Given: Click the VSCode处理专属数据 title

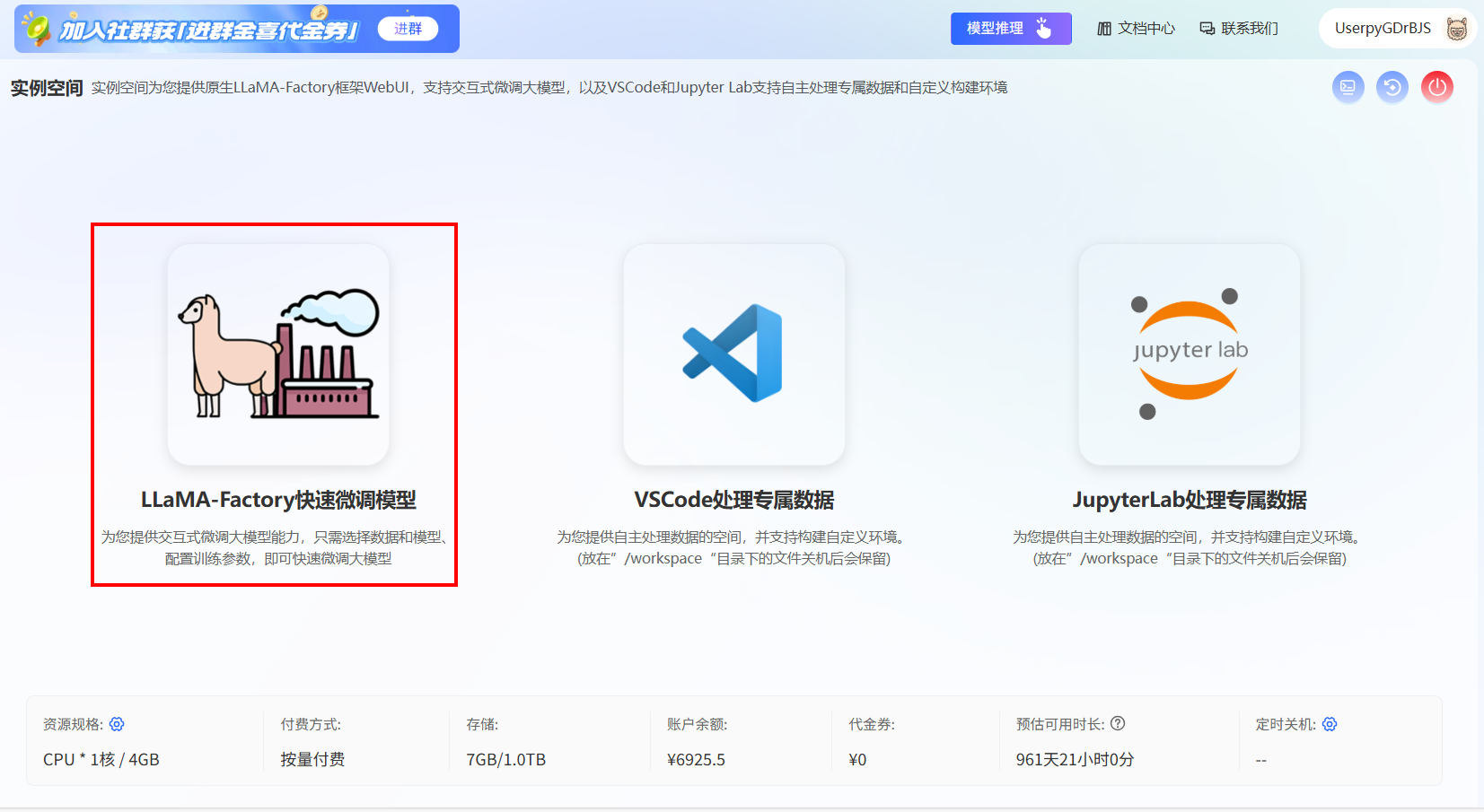Looking at the screenshot, I should [733, 500].
